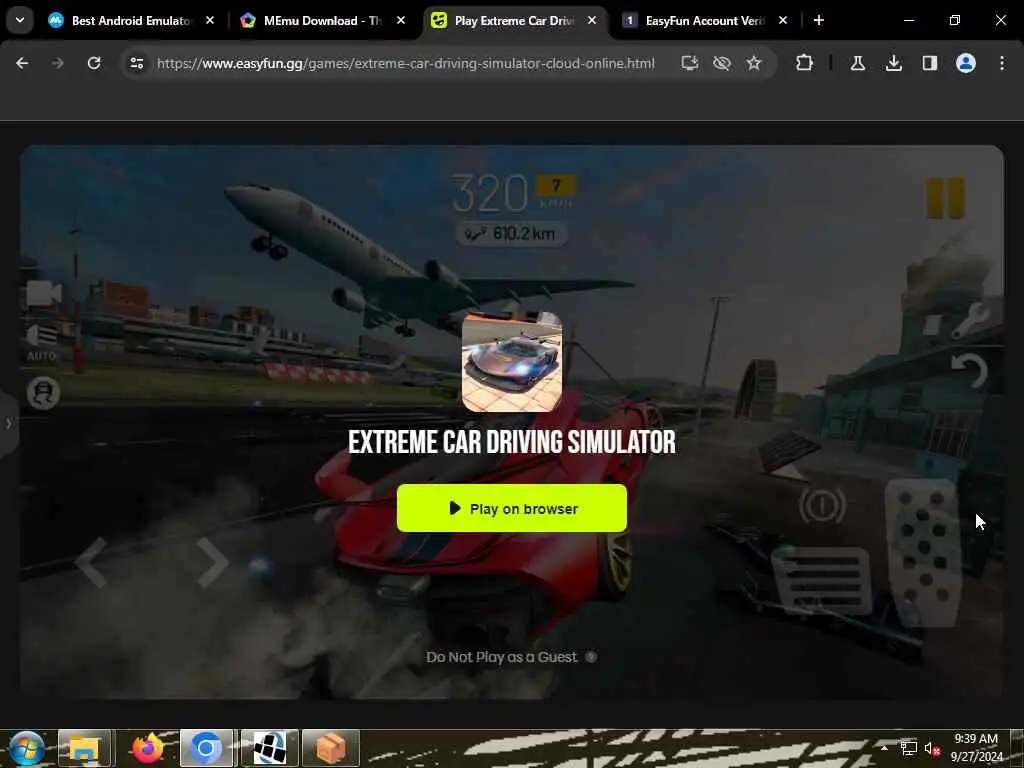Screen dimensions: 1024x768
Task: Close the Best Android Emulator tab
Action: coord(210,20)
